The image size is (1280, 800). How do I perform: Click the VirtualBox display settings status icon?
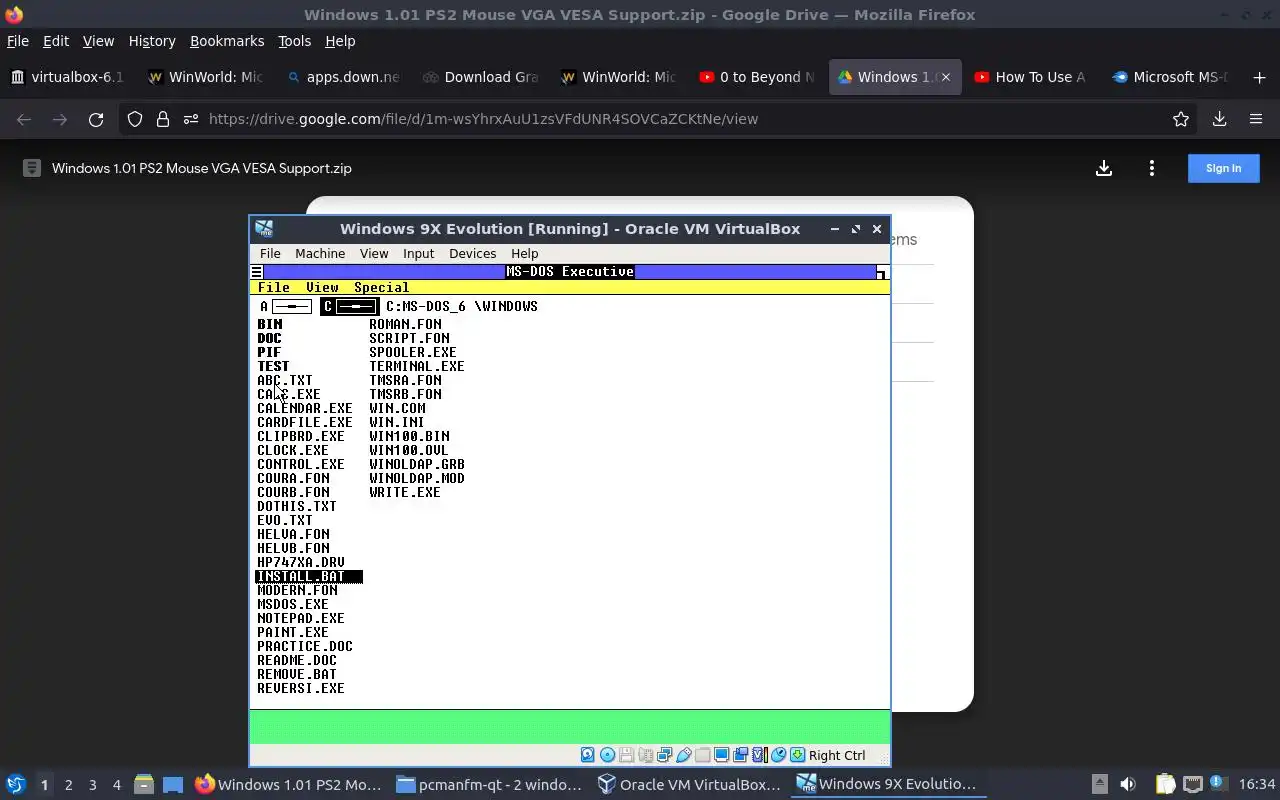(721, 755)
